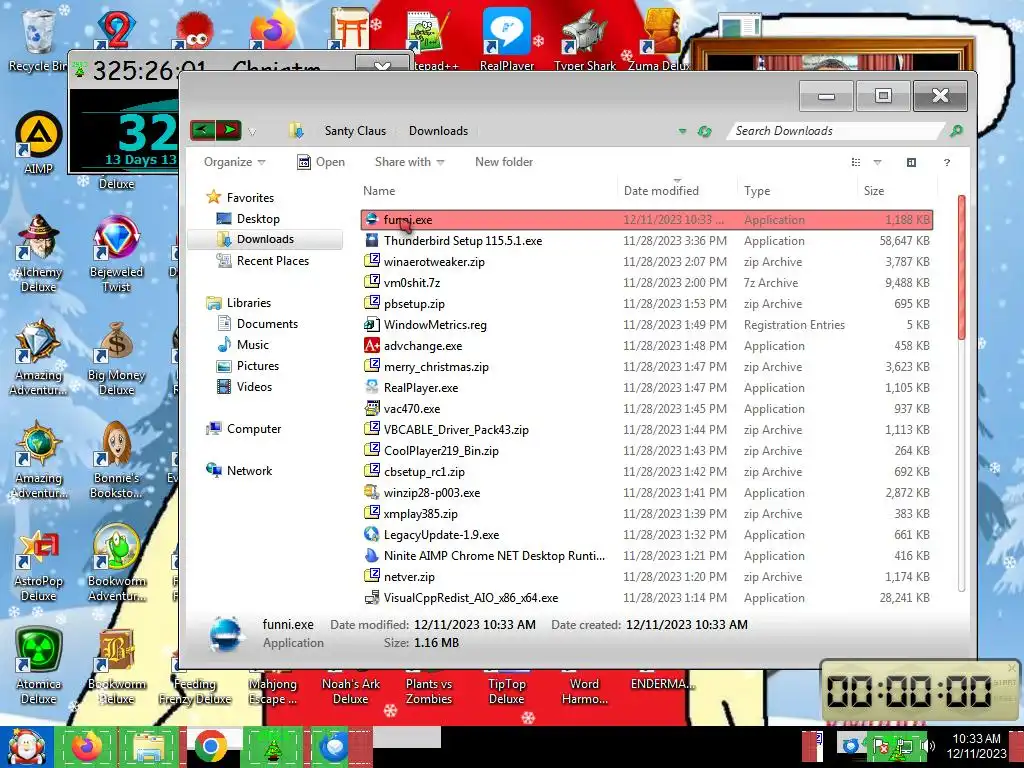The width and height of the screenshot is (1024, 768).
Task: Select VBCABLE_Driver_Pack43.zip in the list
Action: 456,430
